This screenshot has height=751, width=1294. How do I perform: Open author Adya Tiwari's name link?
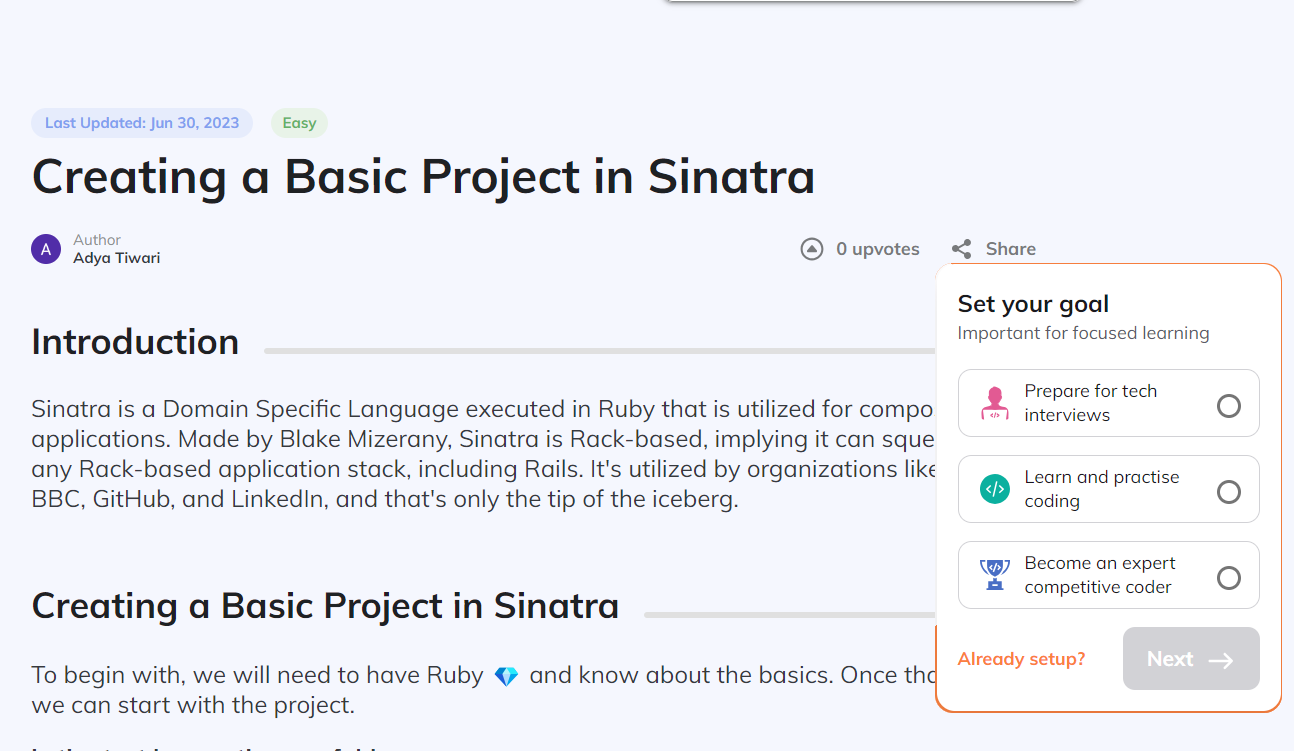tap(116, 258)
